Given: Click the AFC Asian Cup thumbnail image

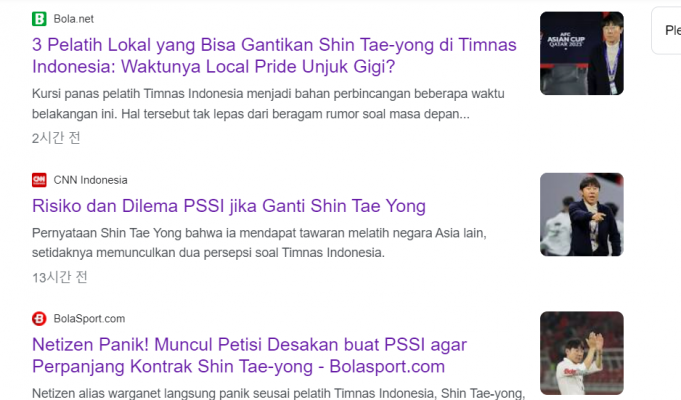Looking at the screenshot, I should [582, 53].
